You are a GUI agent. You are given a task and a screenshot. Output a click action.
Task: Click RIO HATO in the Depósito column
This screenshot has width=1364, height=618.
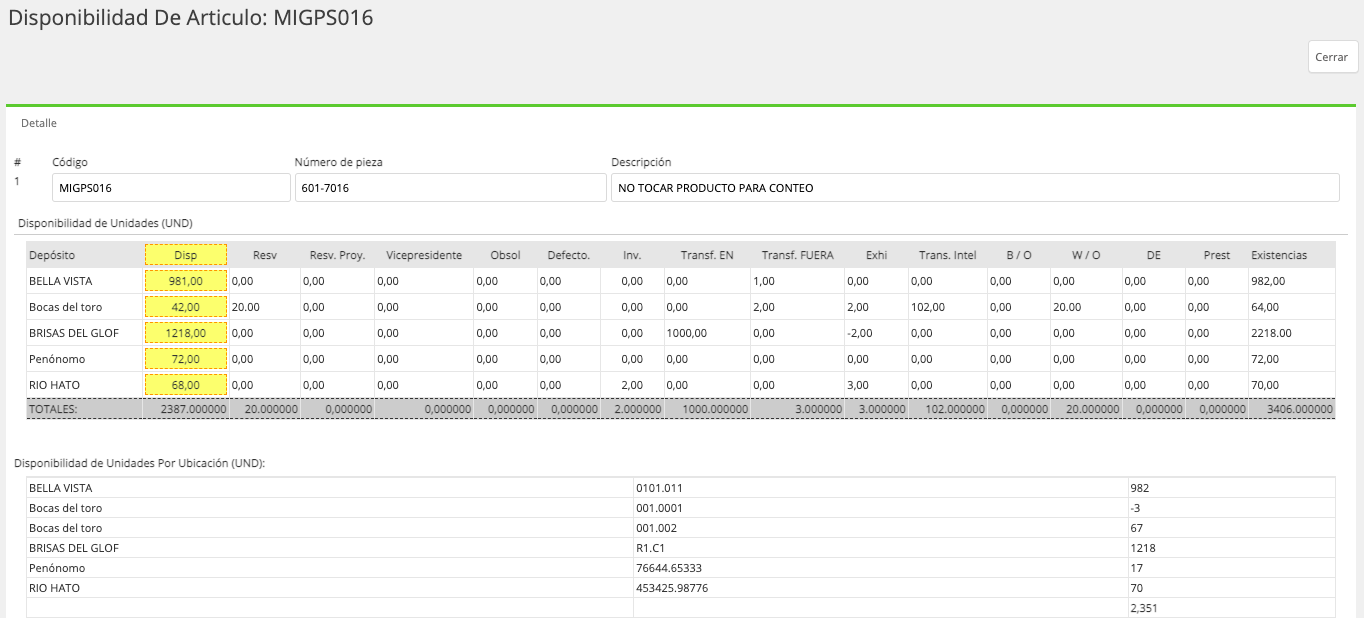[55, 385]
